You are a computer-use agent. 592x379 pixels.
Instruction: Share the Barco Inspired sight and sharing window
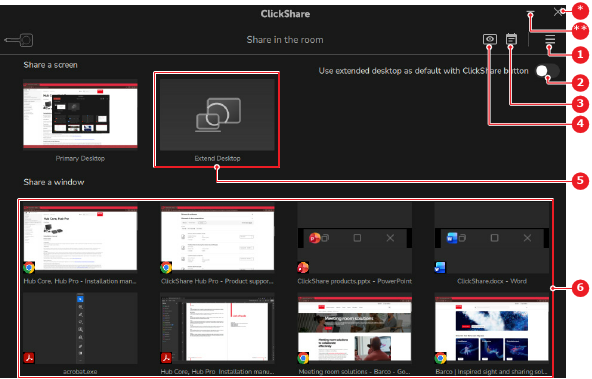click(x=492, y=333)
